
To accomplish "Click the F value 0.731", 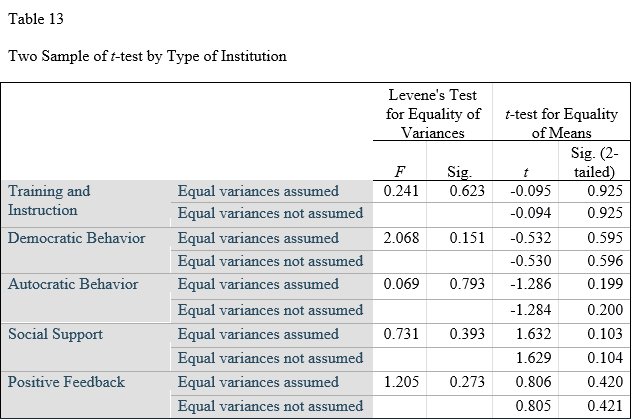I will click(x=401, y=334).
